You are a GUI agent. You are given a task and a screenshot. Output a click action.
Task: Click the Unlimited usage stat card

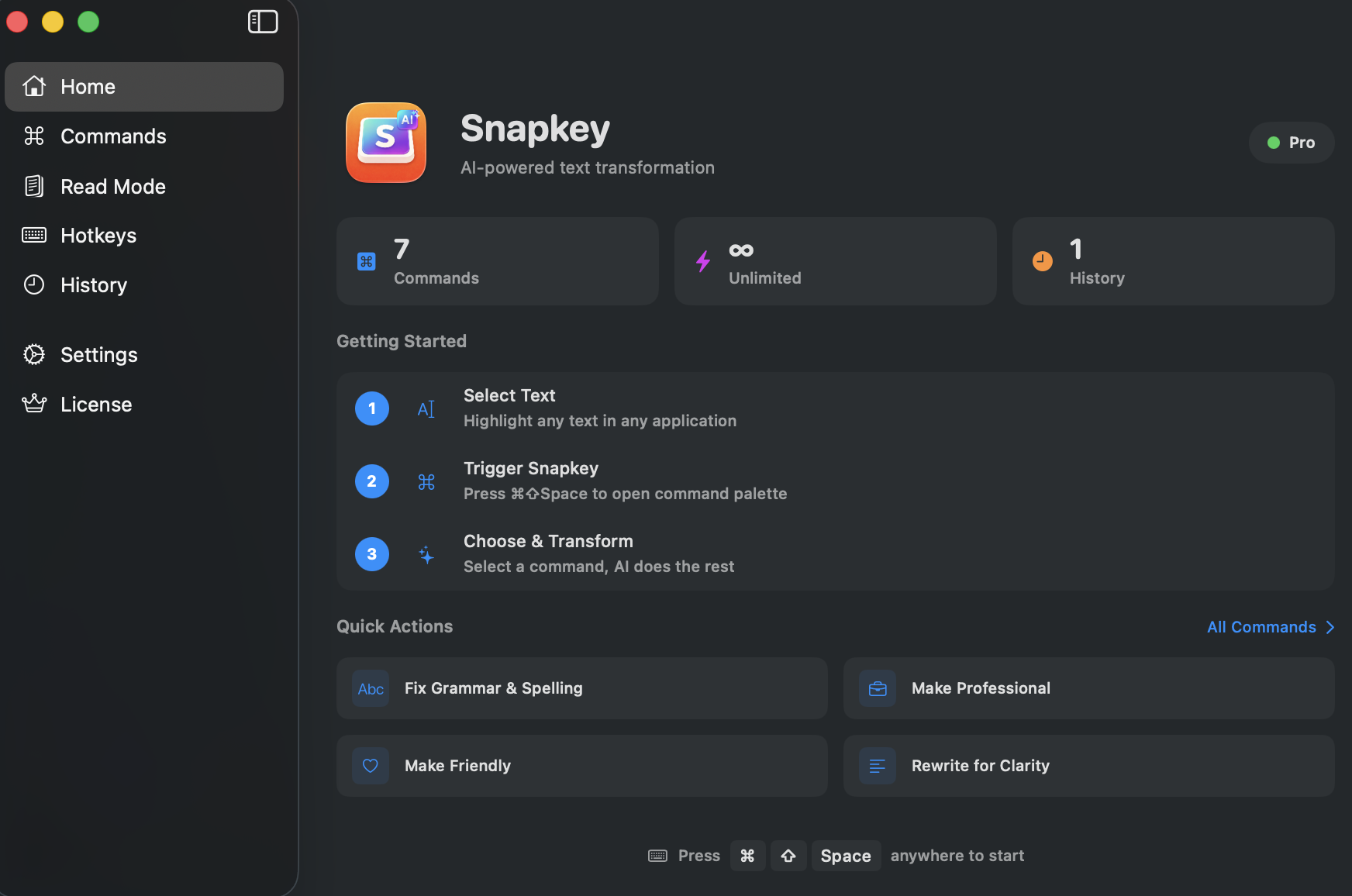pyautogui.click(x=836, y=261)
